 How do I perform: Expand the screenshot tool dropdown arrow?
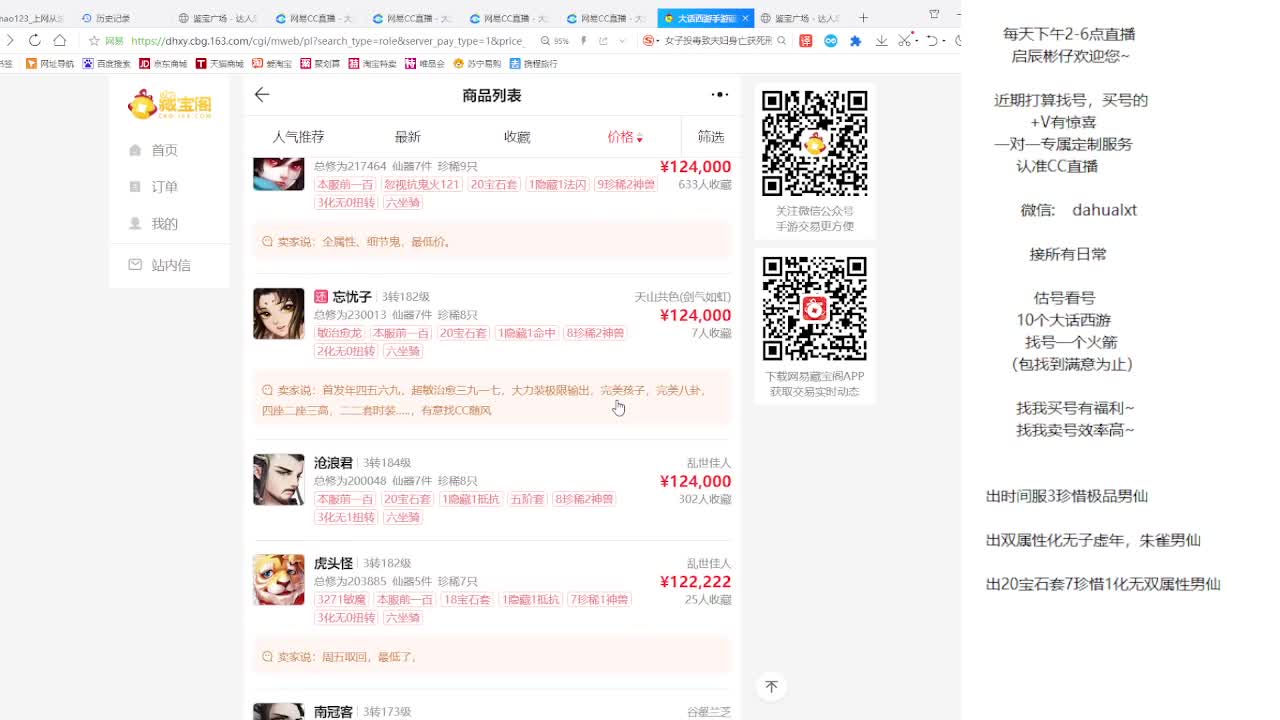pos(915,41)
